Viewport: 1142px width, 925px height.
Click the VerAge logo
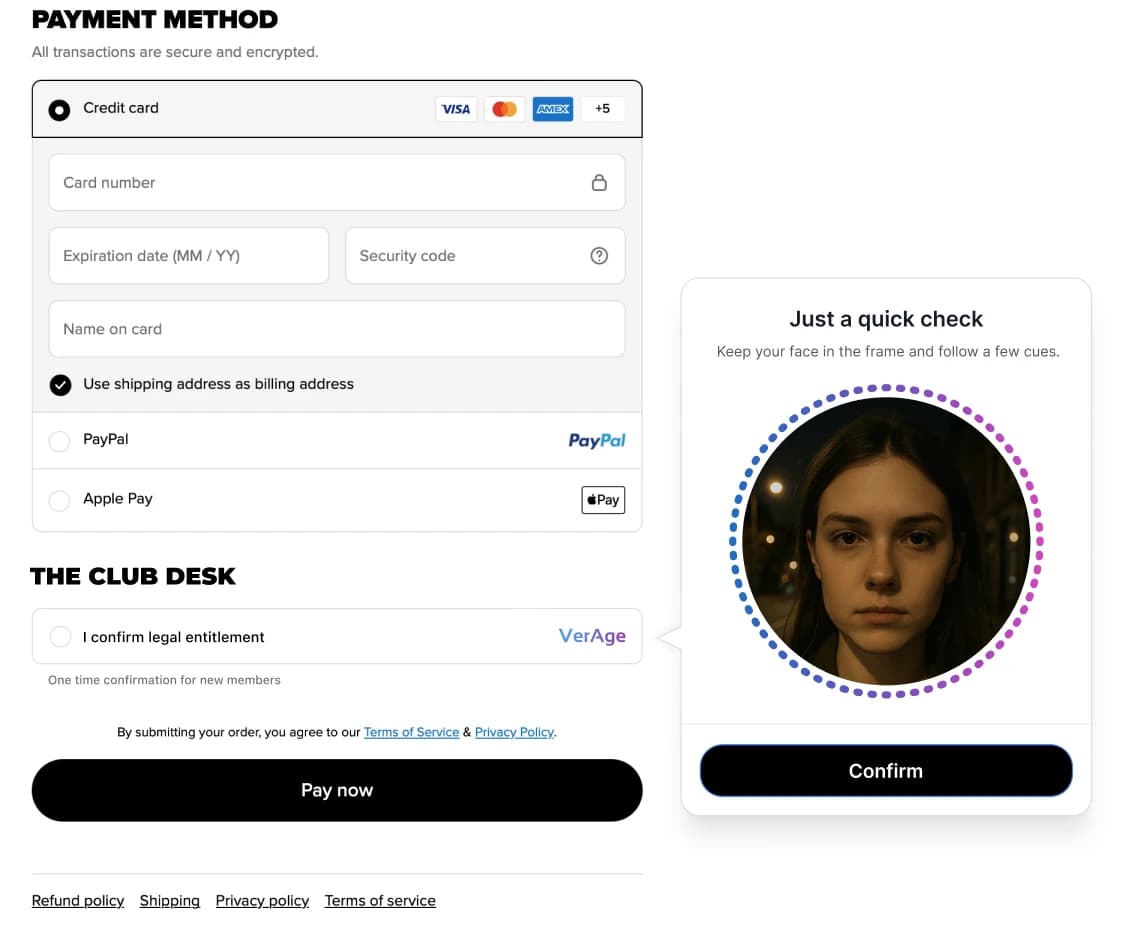point(592,636)
